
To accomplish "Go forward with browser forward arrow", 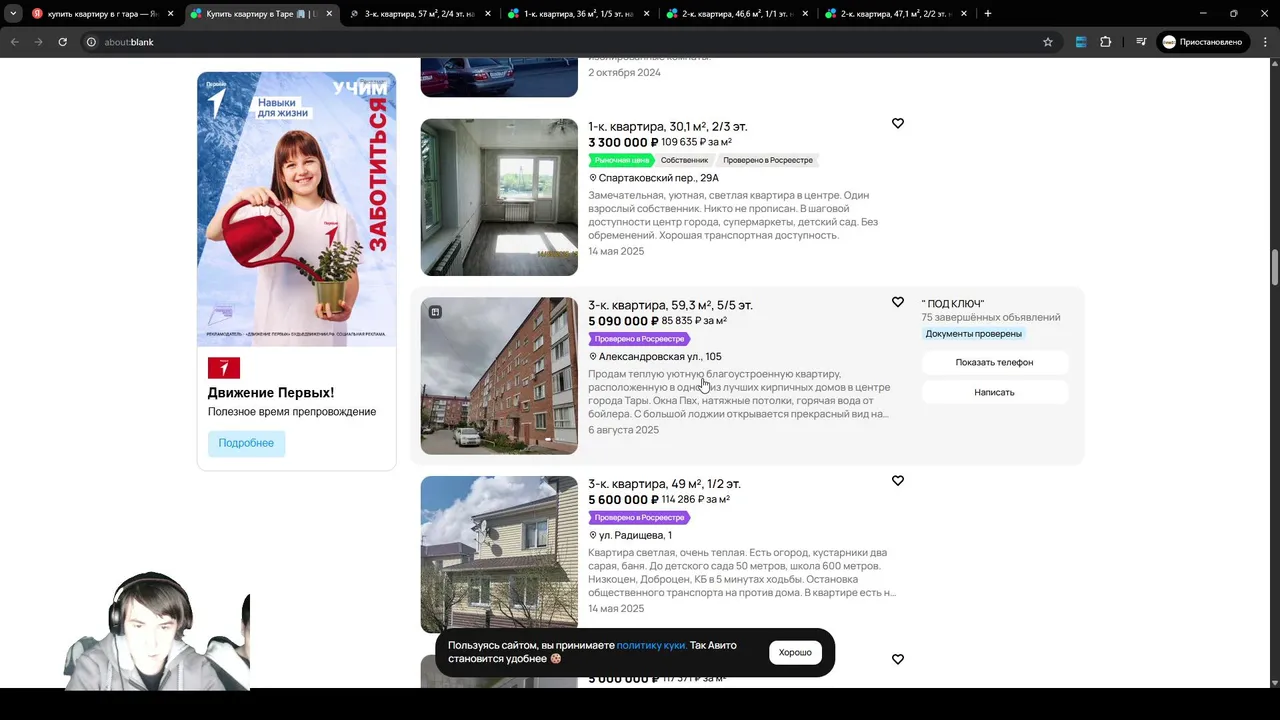I will pos(38,42).
